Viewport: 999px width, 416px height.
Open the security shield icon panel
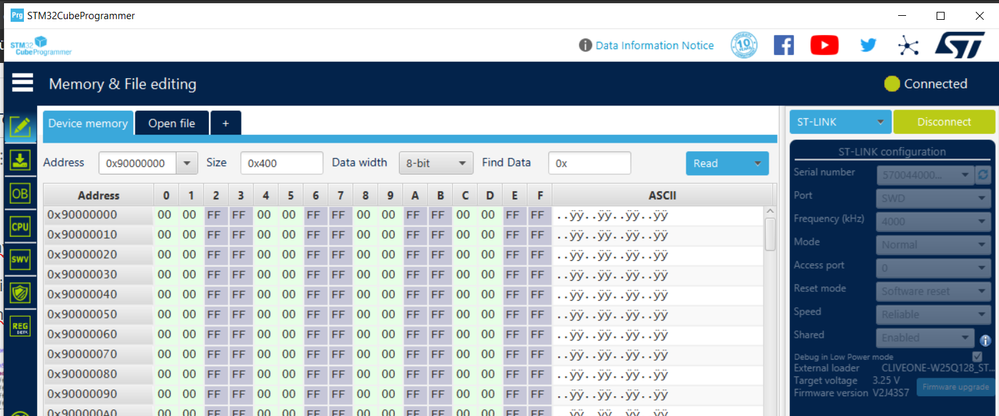(20, 293)
